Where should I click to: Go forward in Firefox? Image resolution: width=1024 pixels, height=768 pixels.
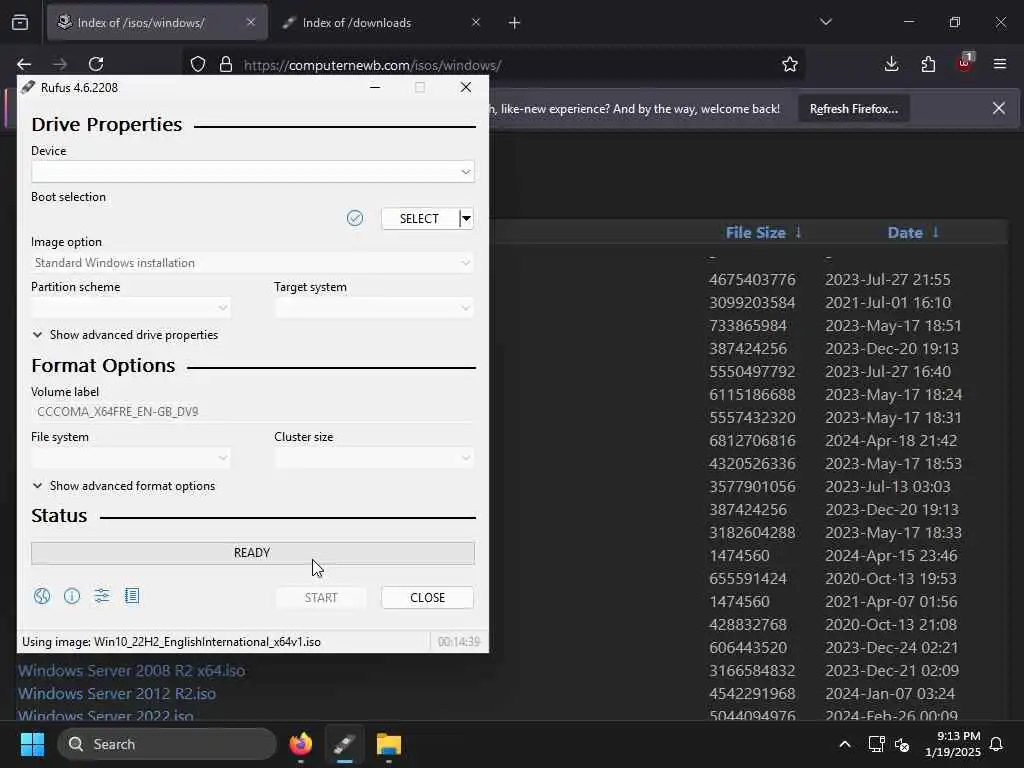pos(60,64)
